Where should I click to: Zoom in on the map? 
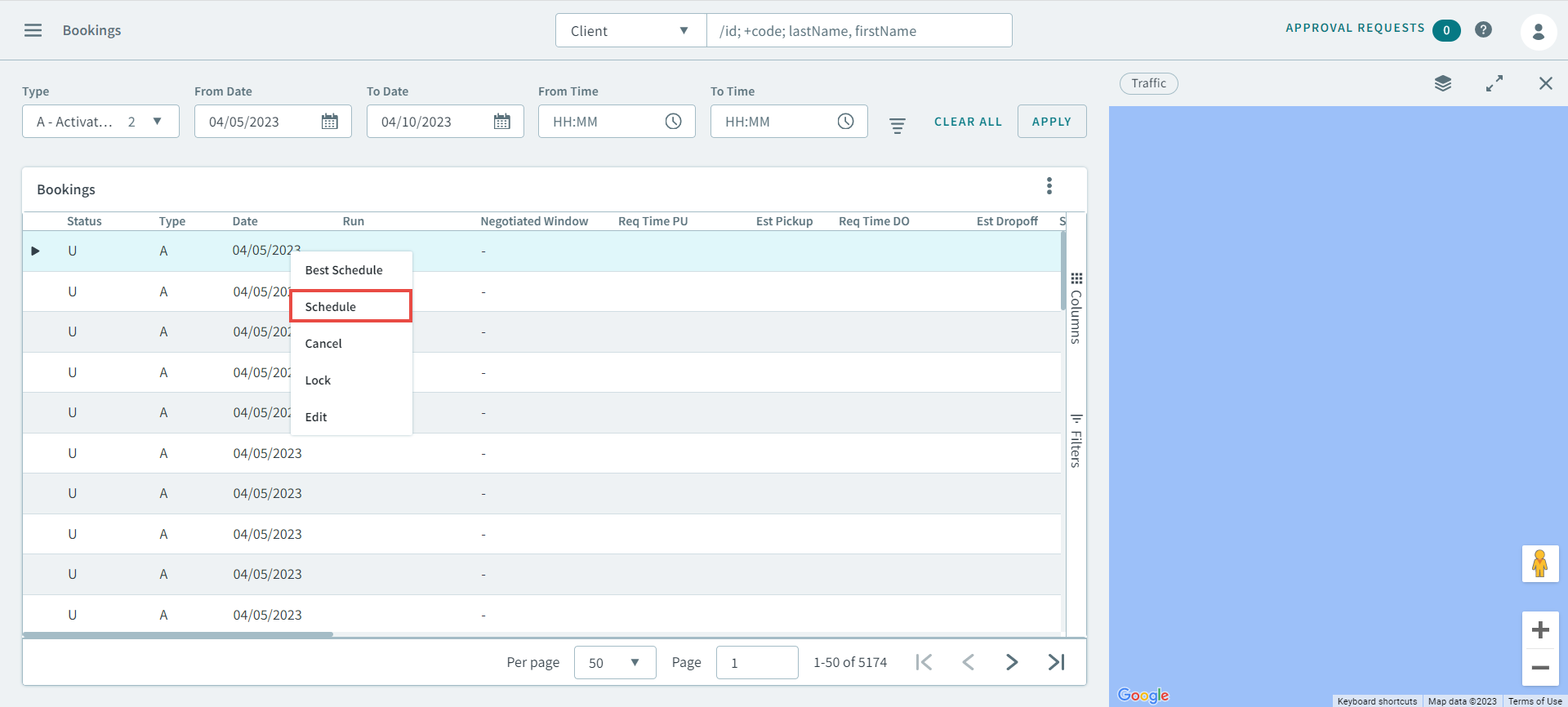[x=1540, y=630]
